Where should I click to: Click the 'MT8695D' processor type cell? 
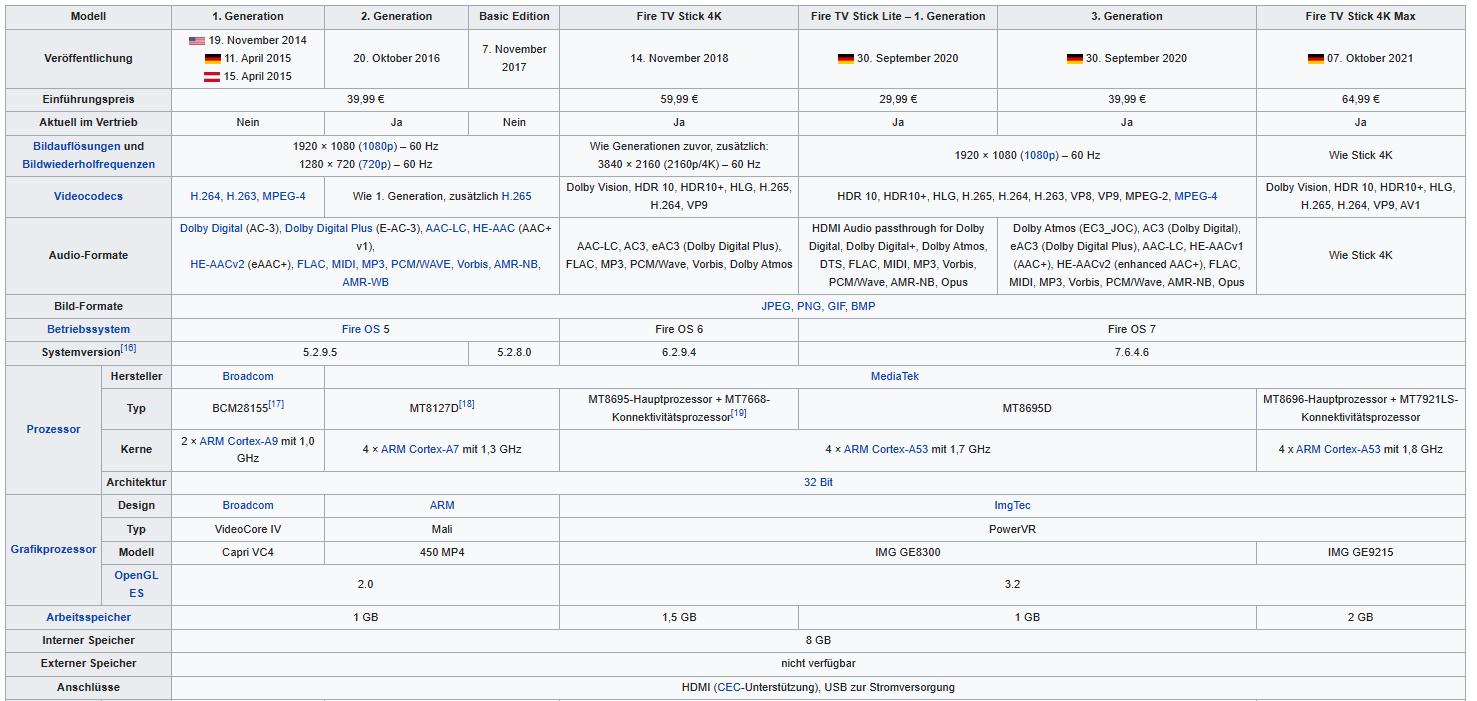point(1027,409)
